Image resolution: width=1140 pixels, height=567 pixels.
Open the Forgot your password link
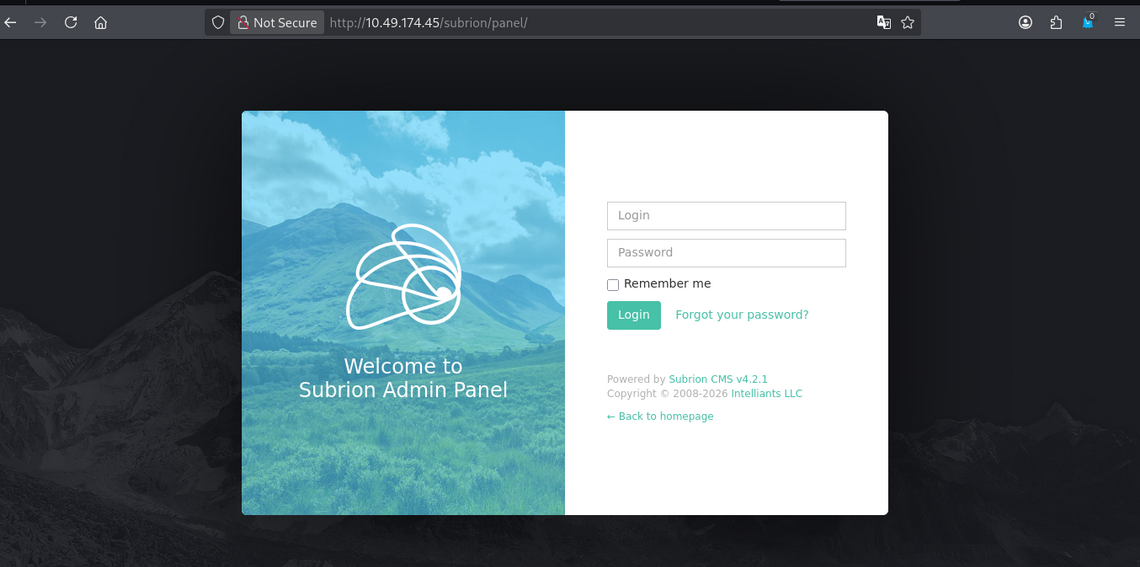(x=741, y=315)
